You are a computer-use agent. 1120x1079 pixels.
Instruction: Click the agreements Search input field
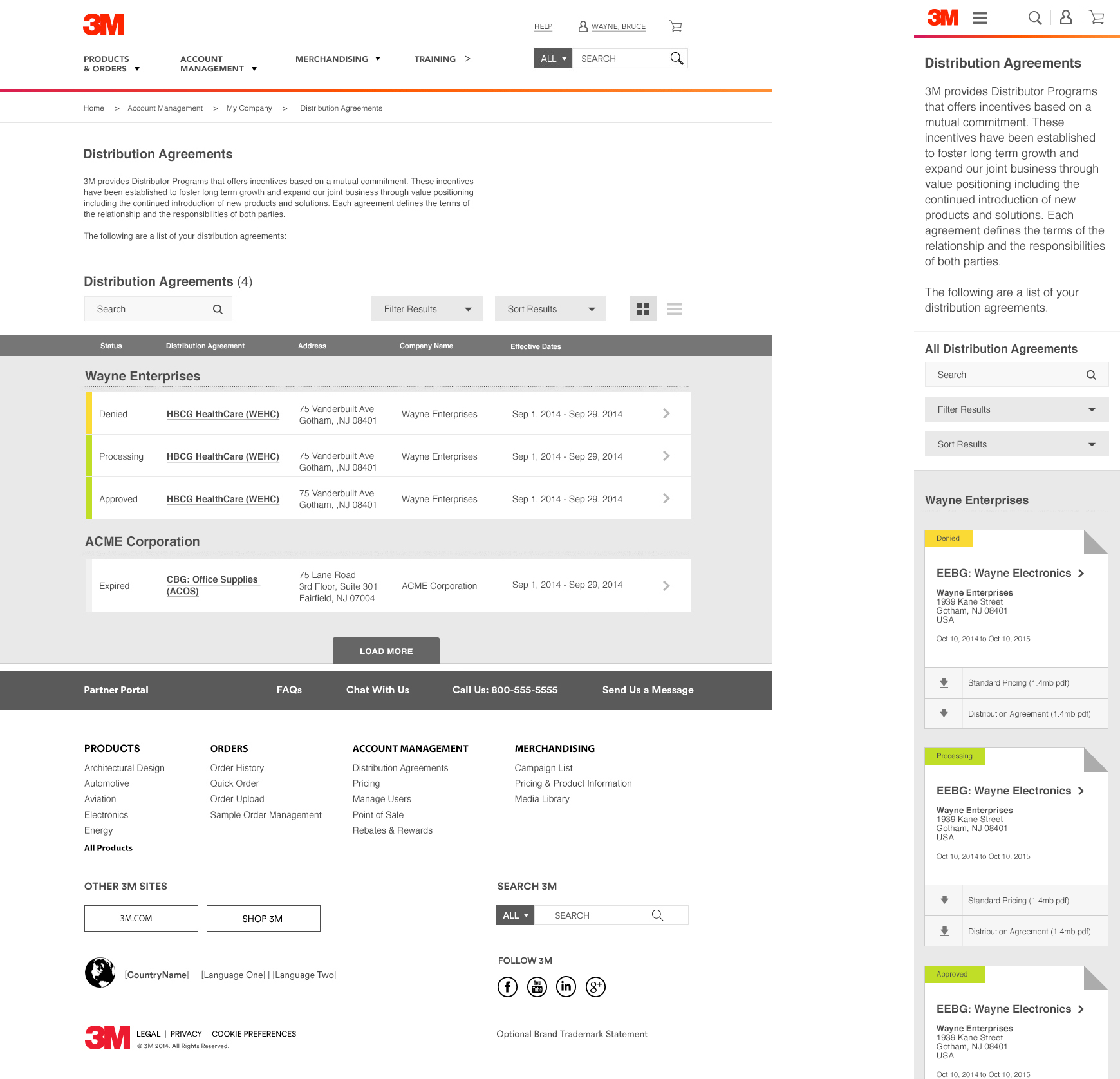pos(151,309)
